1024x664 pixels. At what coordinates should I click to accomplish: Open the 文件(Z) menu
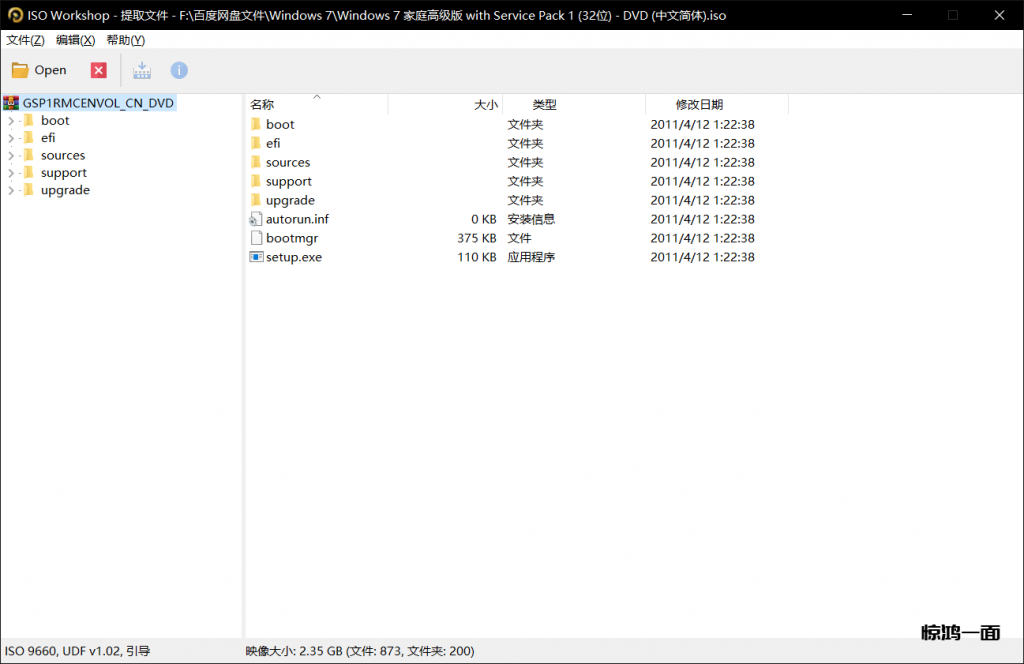point(25,40)
